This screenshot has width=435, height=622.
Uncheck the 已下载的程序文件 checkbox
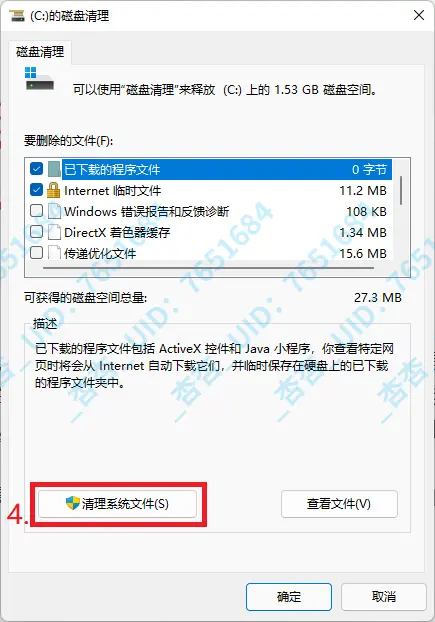point(36,169)
